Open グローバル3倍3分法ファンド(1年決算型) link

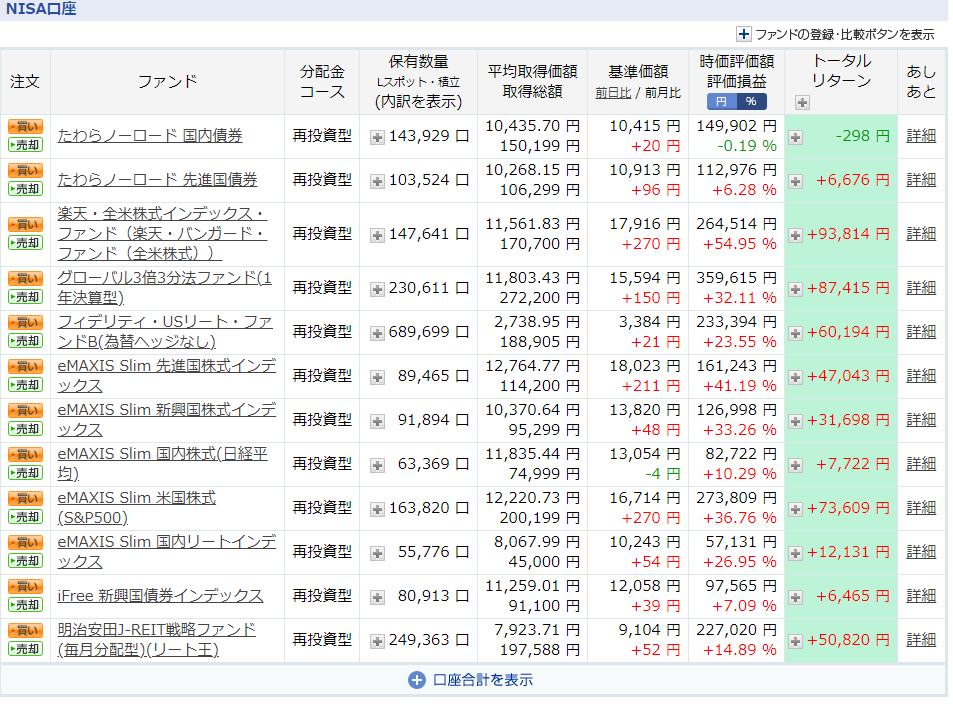[165, 288]
